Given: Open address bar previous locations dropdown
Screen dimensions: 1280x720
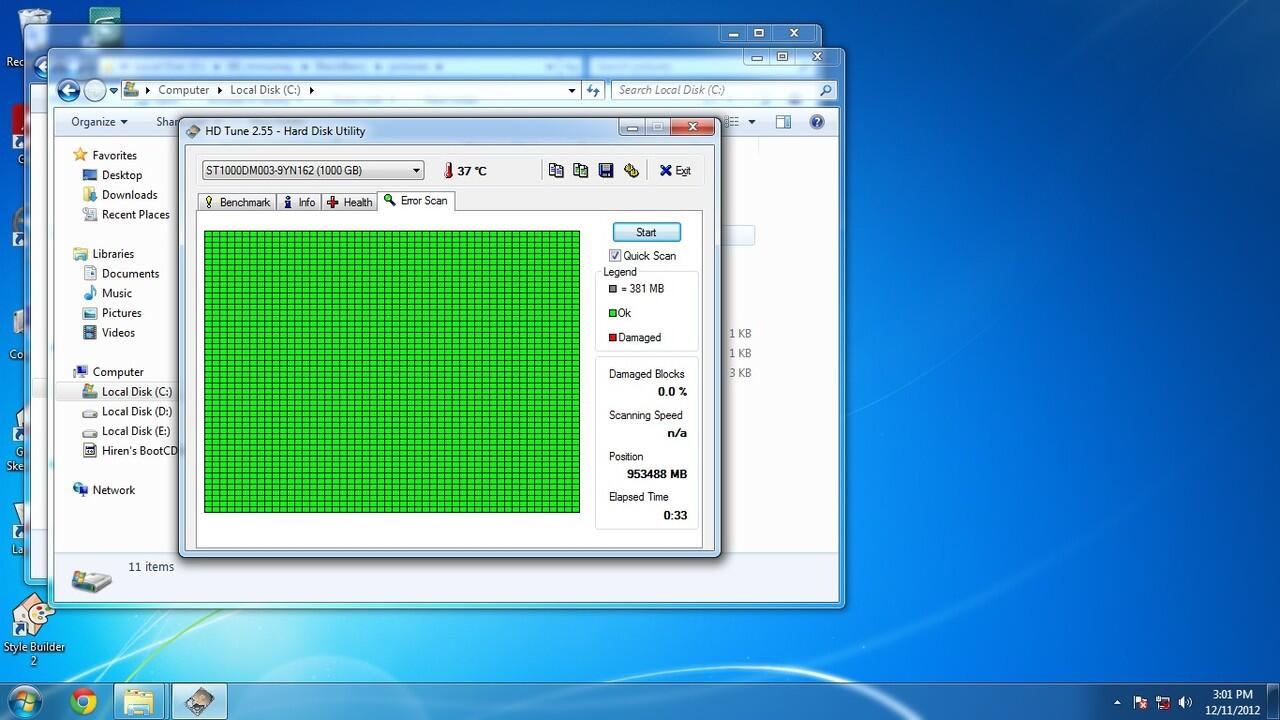Looking at the screenshot, I should pos(571,90).
